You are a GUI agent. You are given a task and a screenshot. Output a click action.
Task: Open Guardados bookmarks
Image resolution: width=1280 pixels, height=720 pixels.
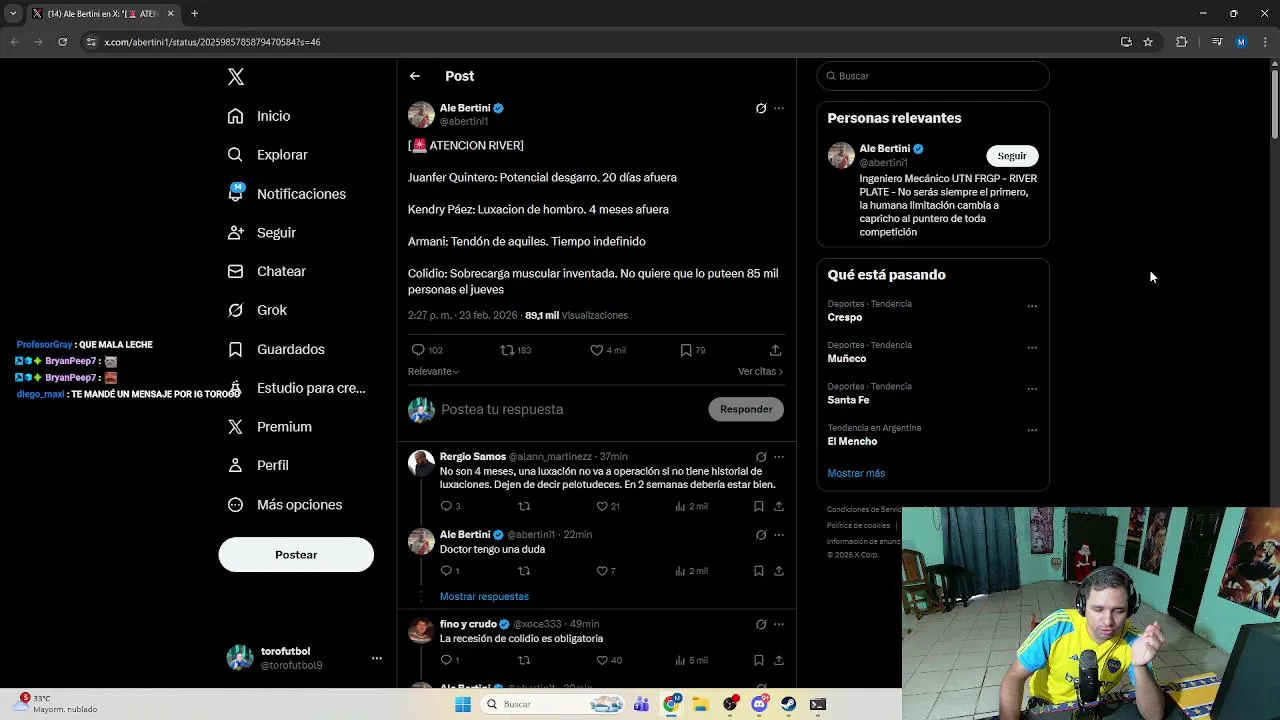click(x=275, y=349)
